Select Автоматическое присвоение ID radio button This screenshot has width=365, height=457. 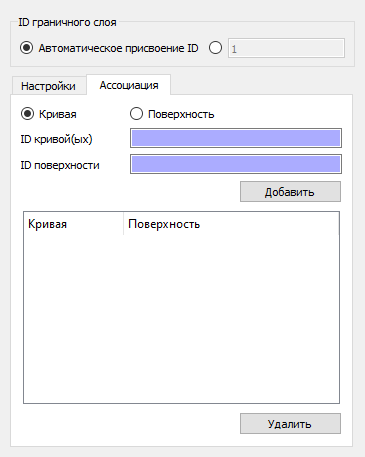pos(26,48)
